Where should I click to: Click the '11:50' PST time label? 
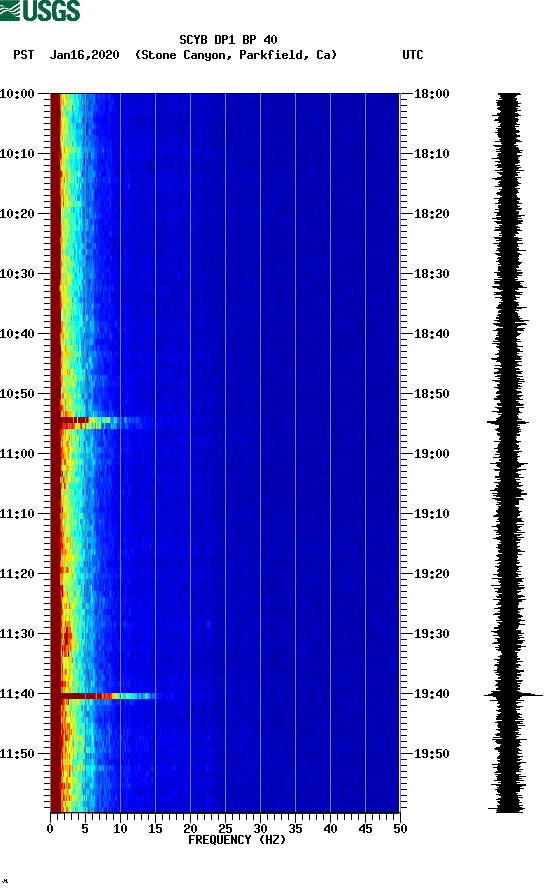point(17,754)
